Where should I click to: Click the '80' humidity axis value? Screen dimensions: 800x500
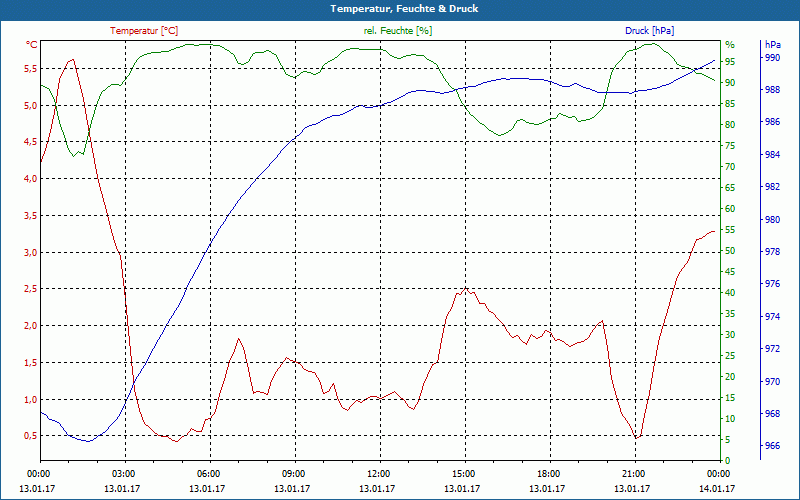[x=730, y=124]
